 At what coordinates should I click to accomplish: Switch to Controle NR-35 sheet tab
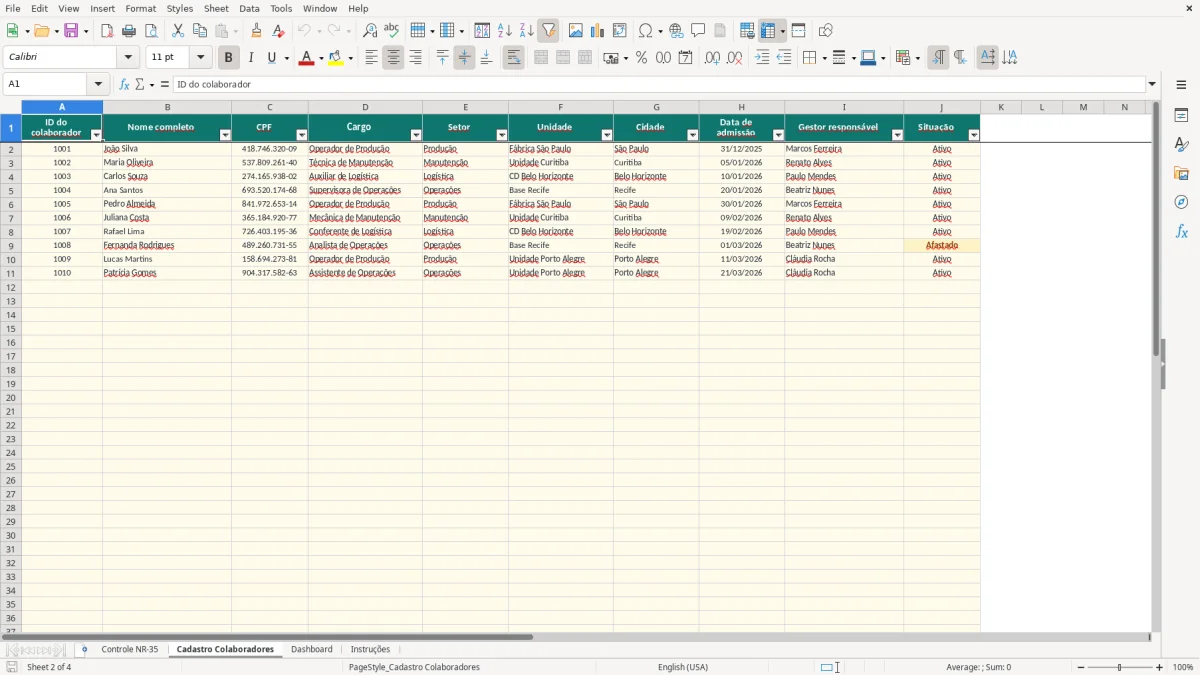(130, 649)
